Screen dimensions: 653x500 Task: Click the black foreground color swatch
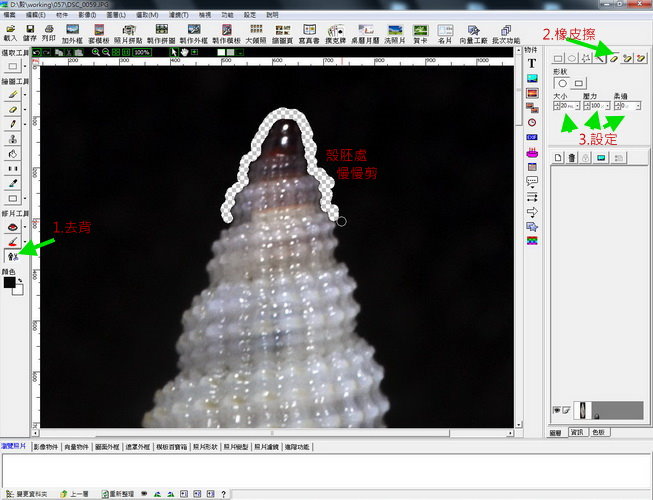pos(9,283)
